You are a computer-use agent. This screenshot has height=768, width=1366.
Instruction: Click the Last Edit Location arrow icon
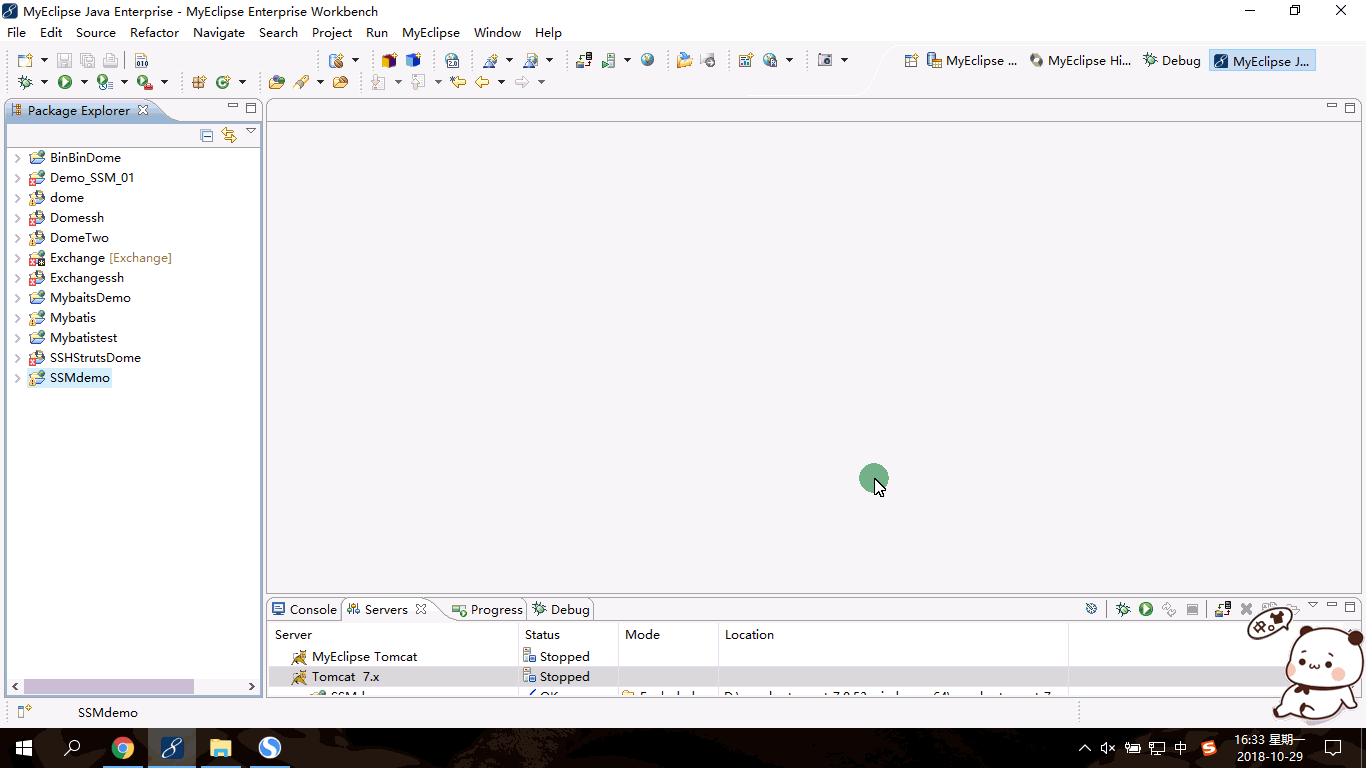458,82
